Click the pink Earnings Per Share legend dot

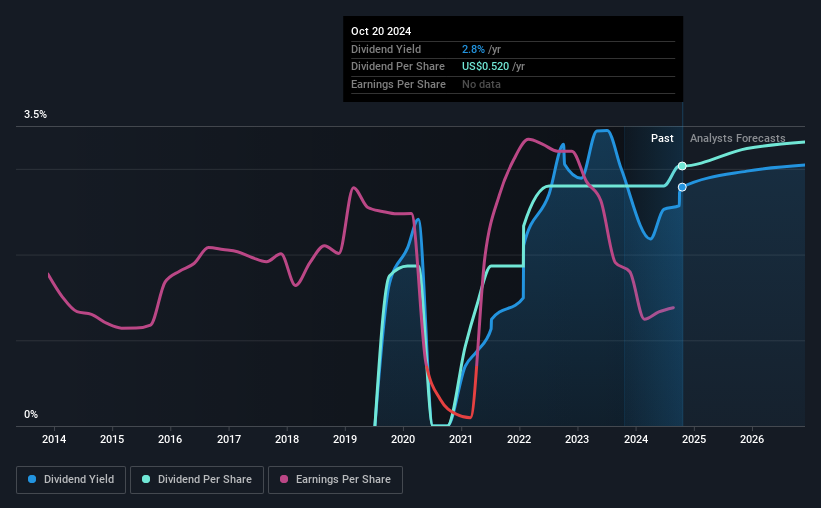pyautogui.click(x=284, y=479)
